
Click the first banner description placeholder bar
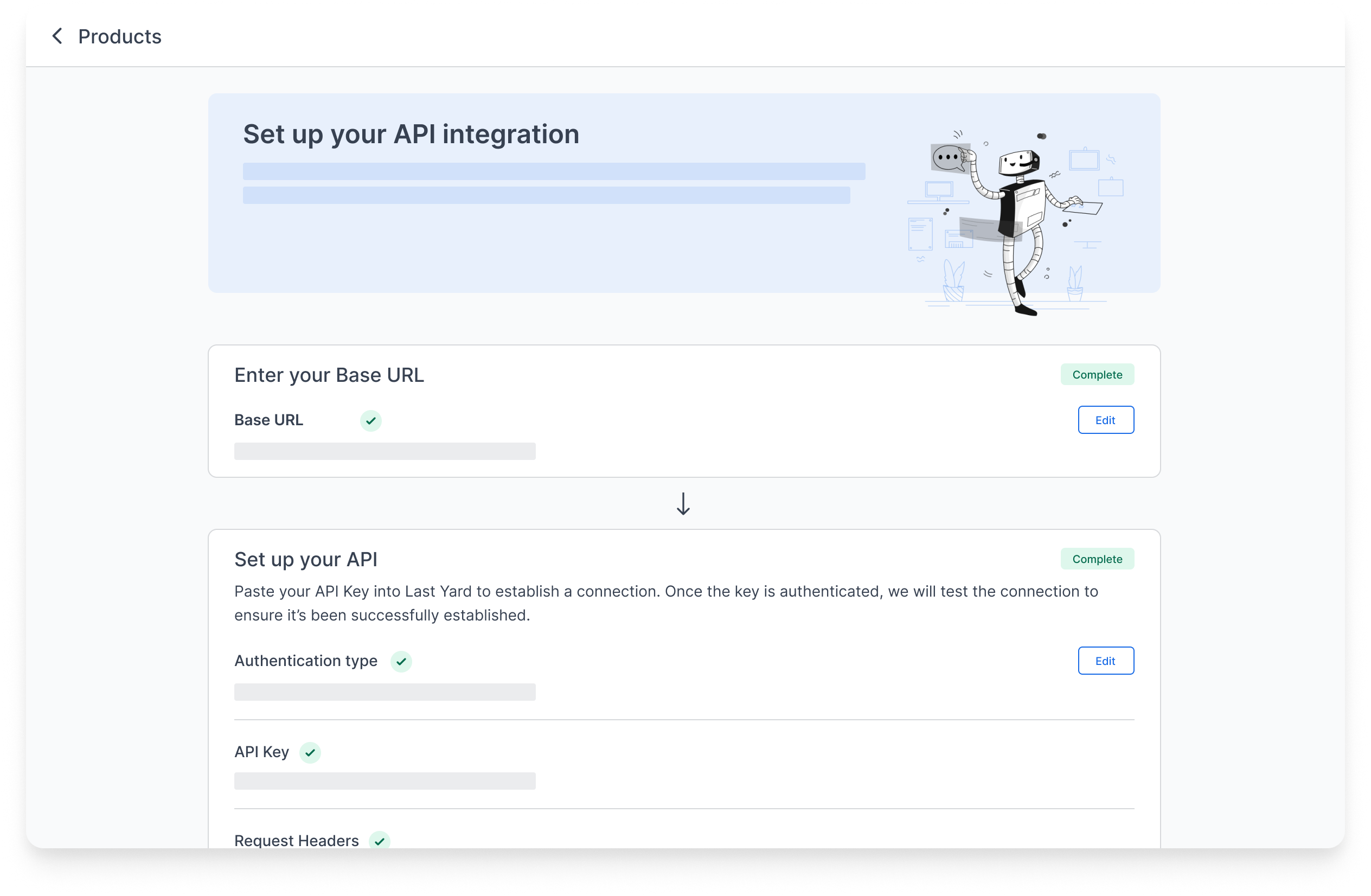click(x=553, y=171)
